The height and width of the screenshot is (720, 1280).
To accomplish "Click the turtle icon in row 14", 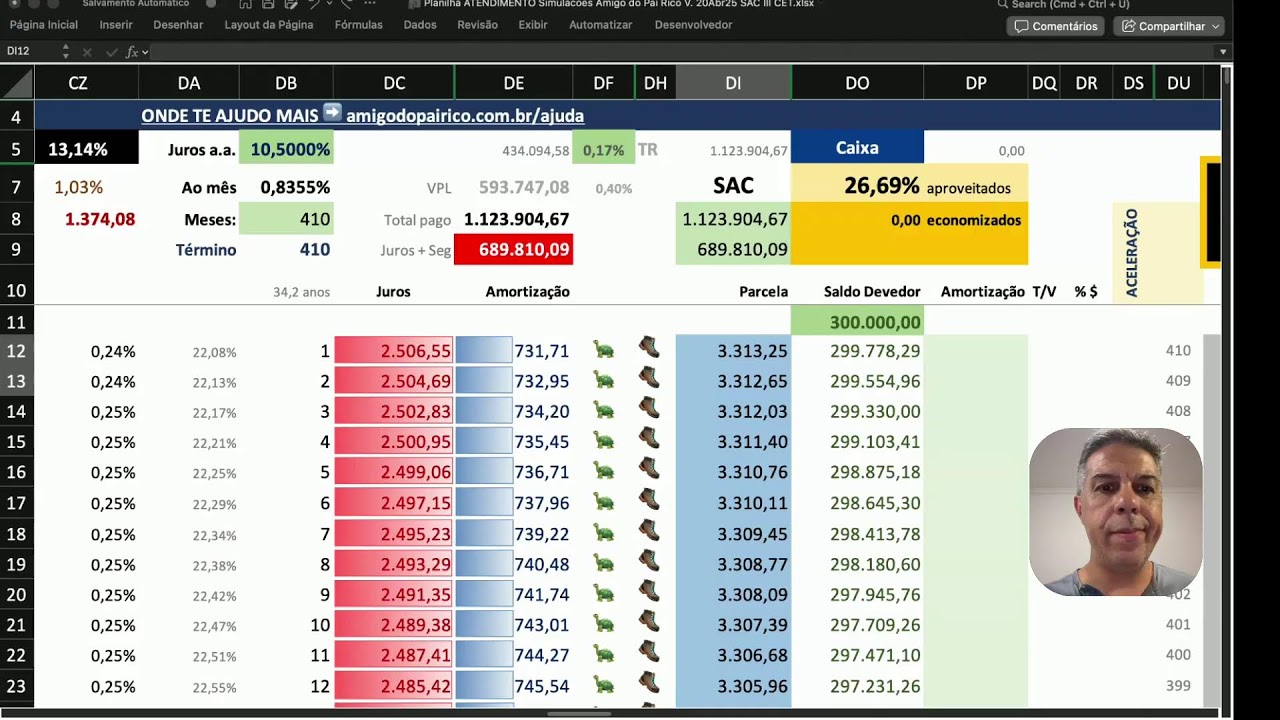I will point(604,411).
